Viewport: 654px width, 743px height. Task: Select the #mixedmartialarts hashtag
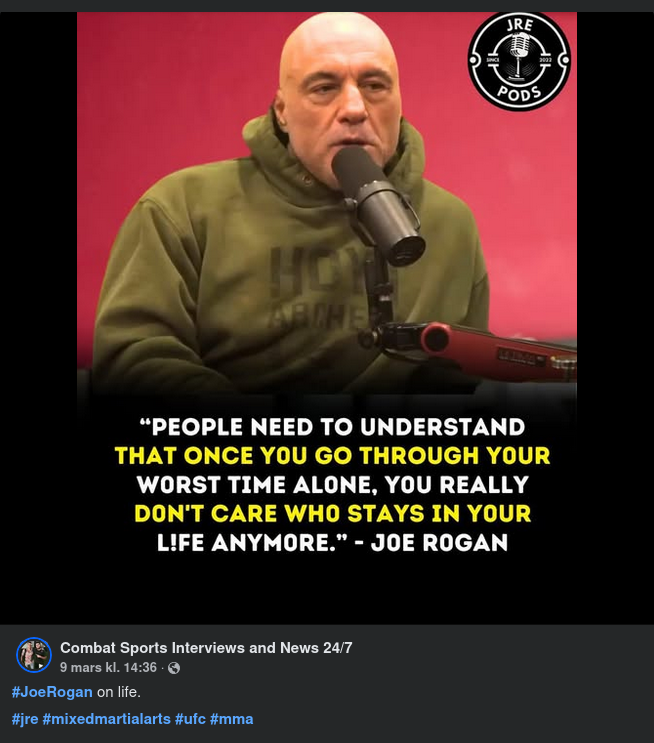click(x=106, y=719)
